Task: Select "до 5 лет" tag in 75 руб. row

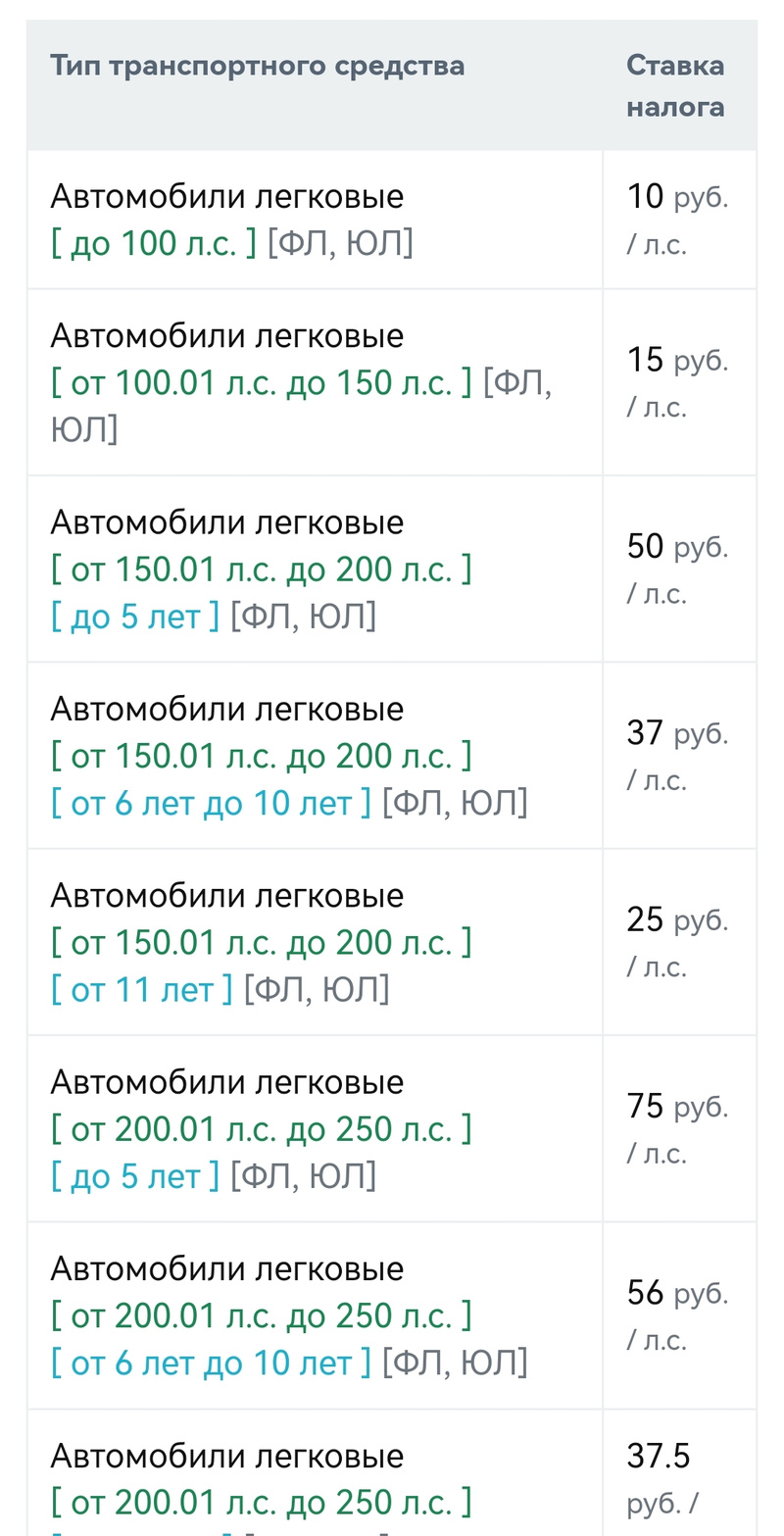Action: pyautogui.click(x=135, y=1175)
